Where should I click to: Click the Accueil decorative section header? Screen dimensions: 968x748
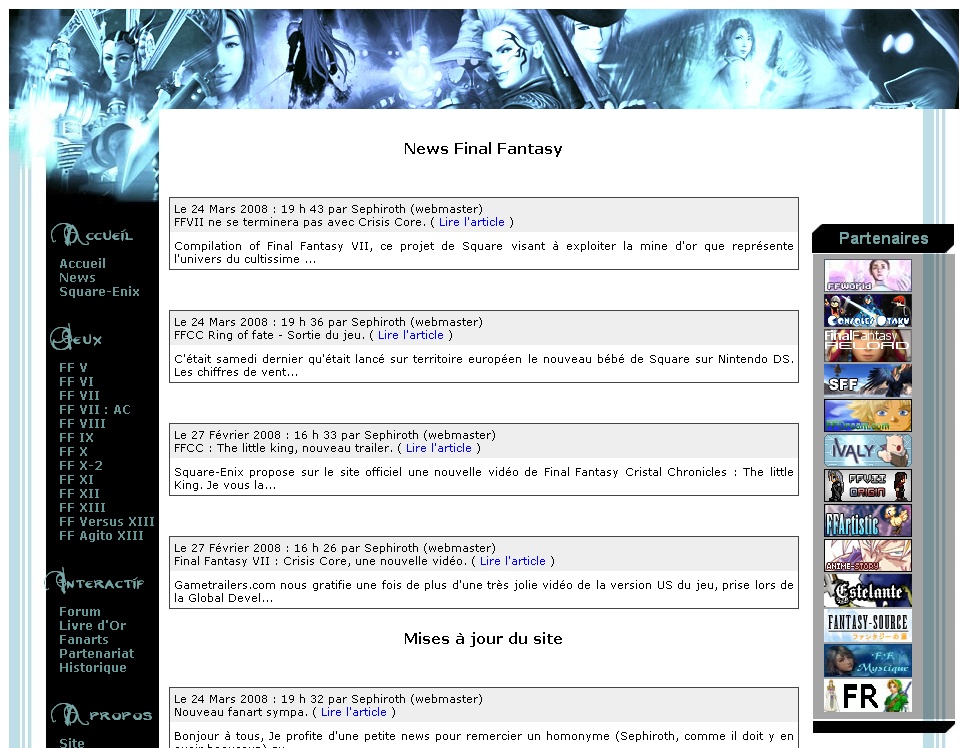pos(92,235)
